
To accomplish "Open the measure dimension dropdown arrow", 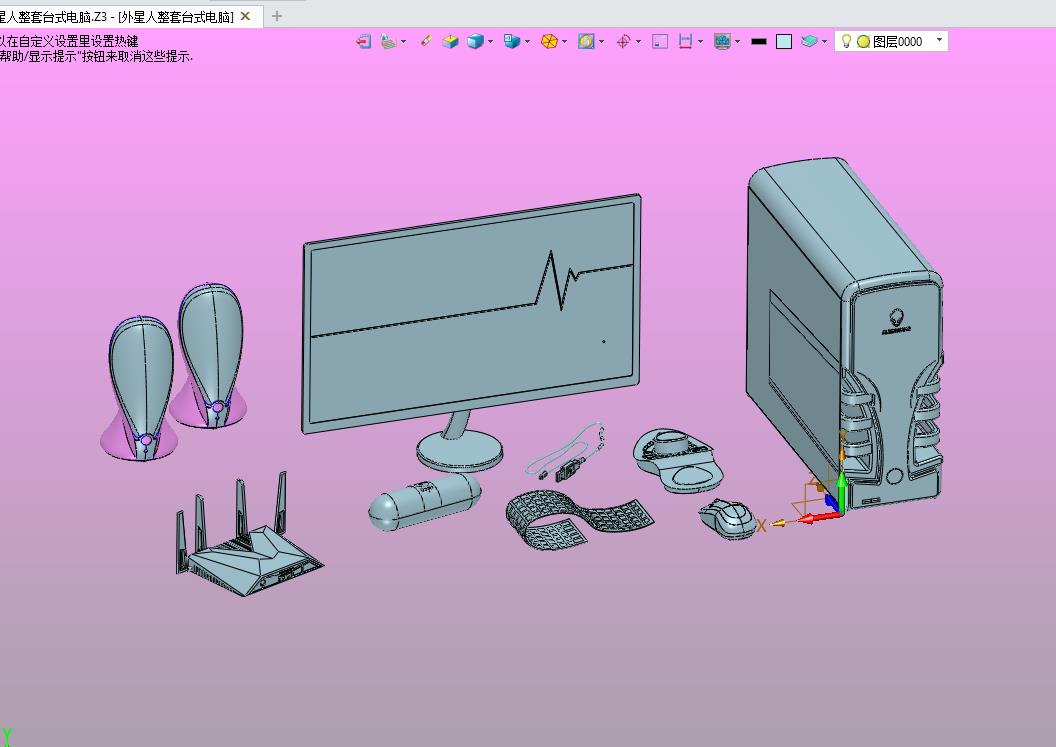I will (700, 42).
